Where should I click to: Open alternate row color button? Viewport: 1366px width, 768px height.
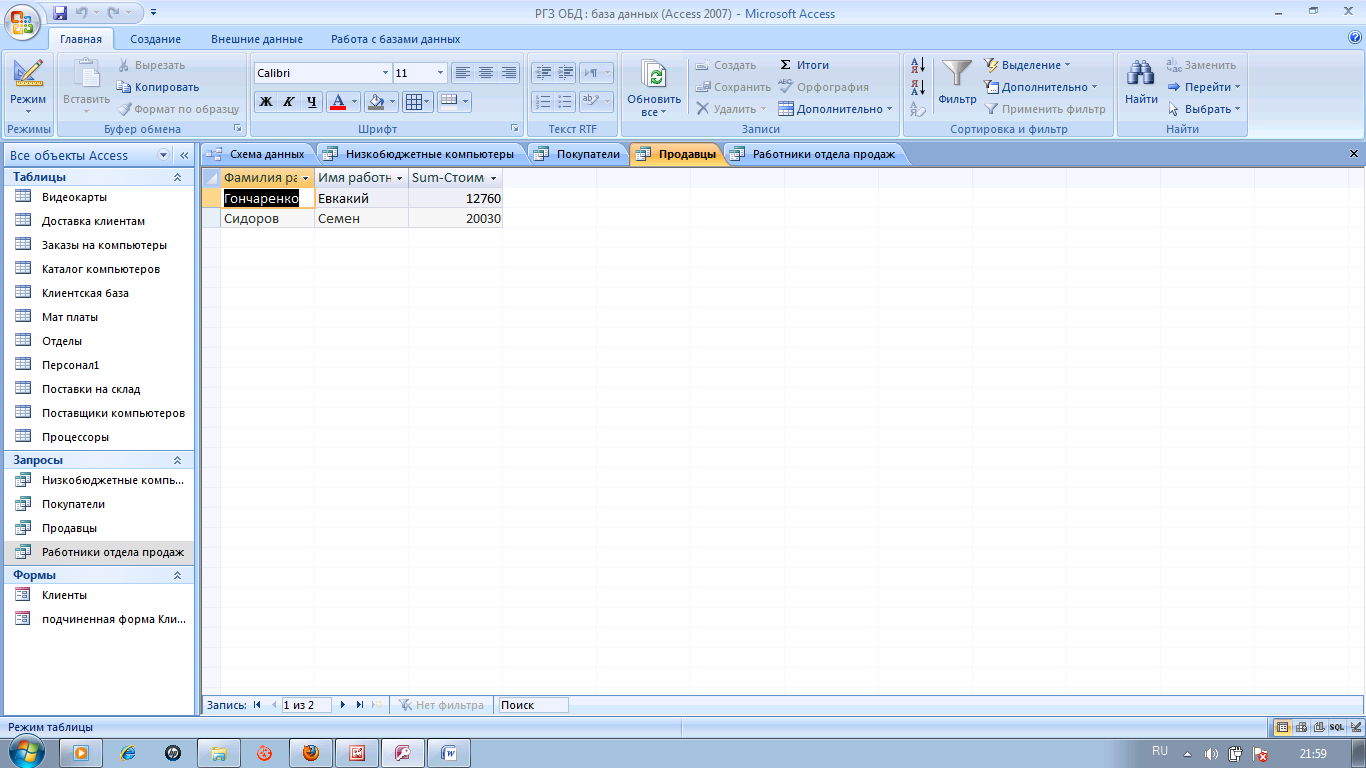tap(454, 101)
